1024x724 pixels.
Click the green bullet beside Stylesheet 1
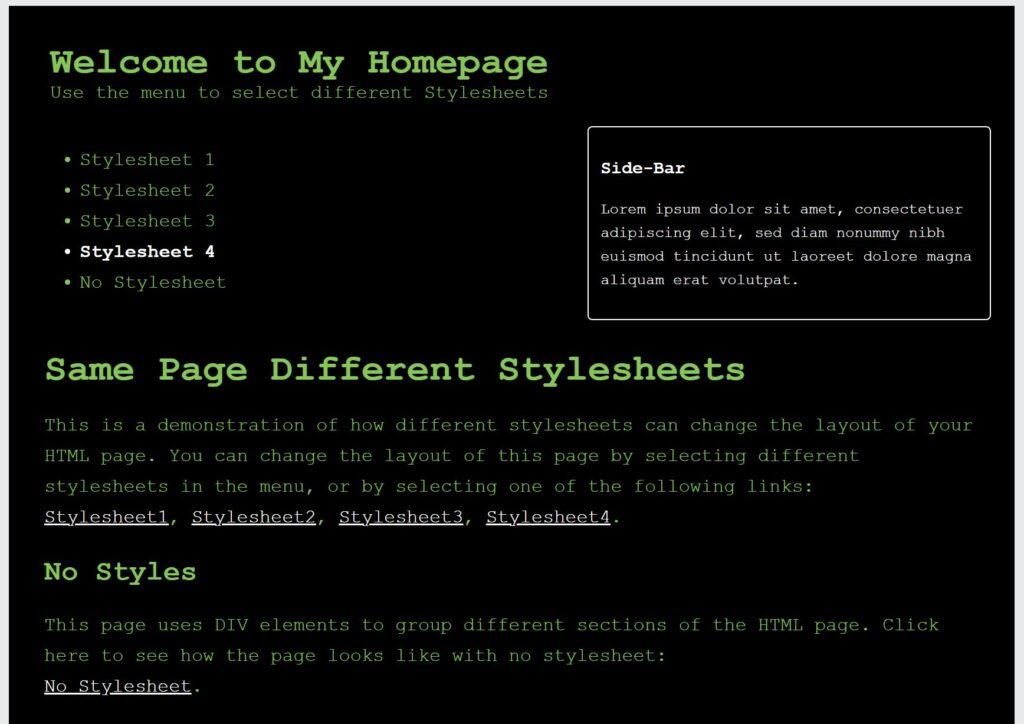[x=67, y=160]
